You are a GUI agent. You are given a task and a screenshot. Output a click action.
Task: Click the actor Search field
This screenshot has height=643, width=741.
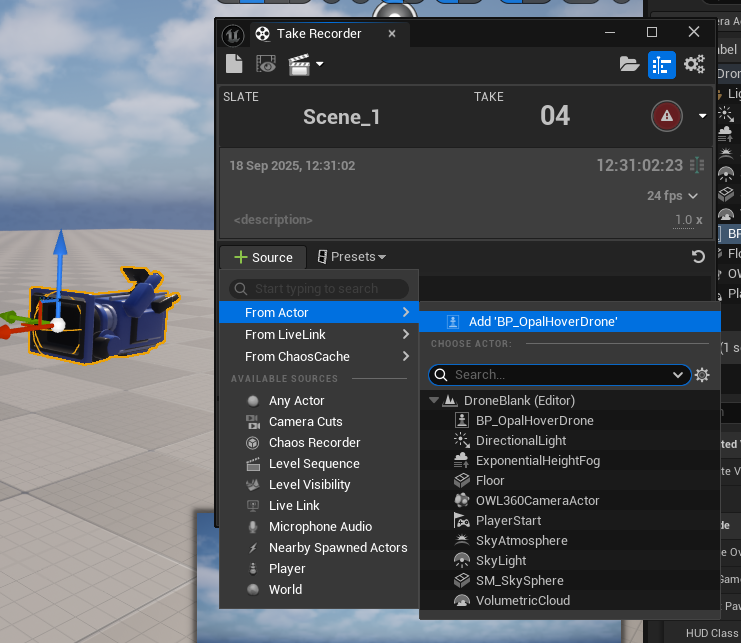557,375
